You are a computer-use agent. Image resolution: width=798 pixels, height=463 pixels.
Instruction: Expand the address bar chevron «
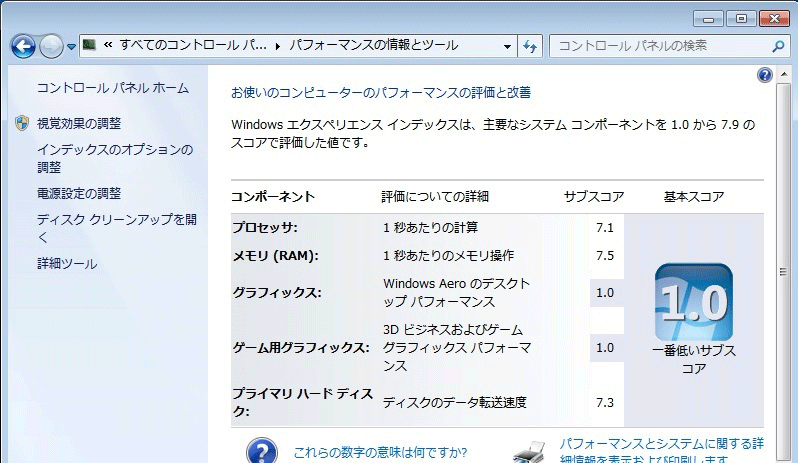point(108,45)
